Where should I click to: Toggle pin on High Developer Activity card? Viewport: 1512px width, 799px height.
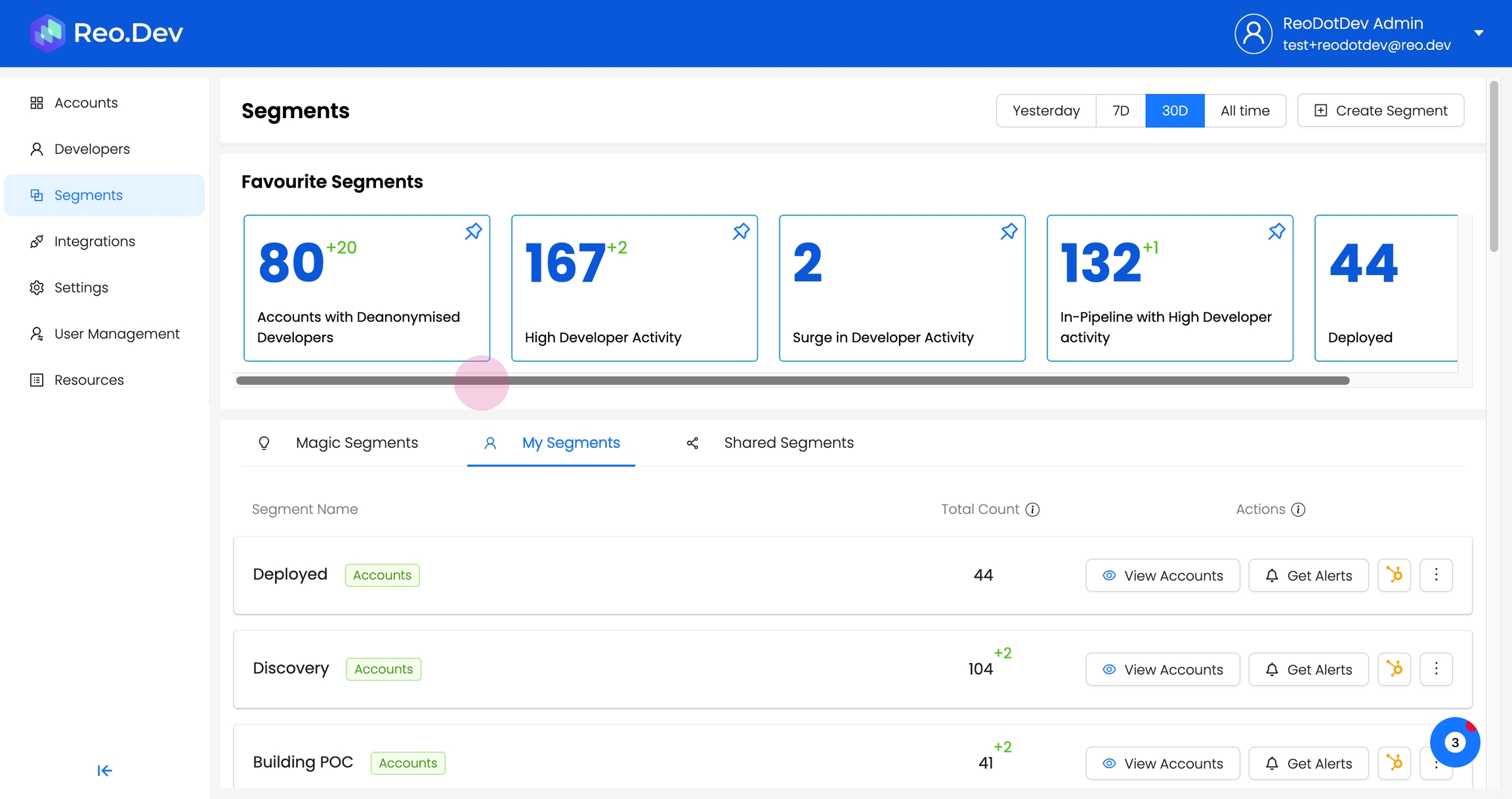741,231
